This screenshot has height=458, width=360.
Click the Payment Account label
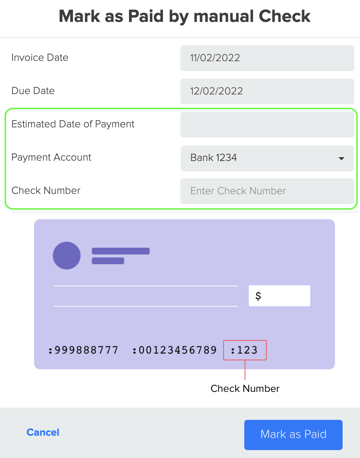(x=51, y=157)
